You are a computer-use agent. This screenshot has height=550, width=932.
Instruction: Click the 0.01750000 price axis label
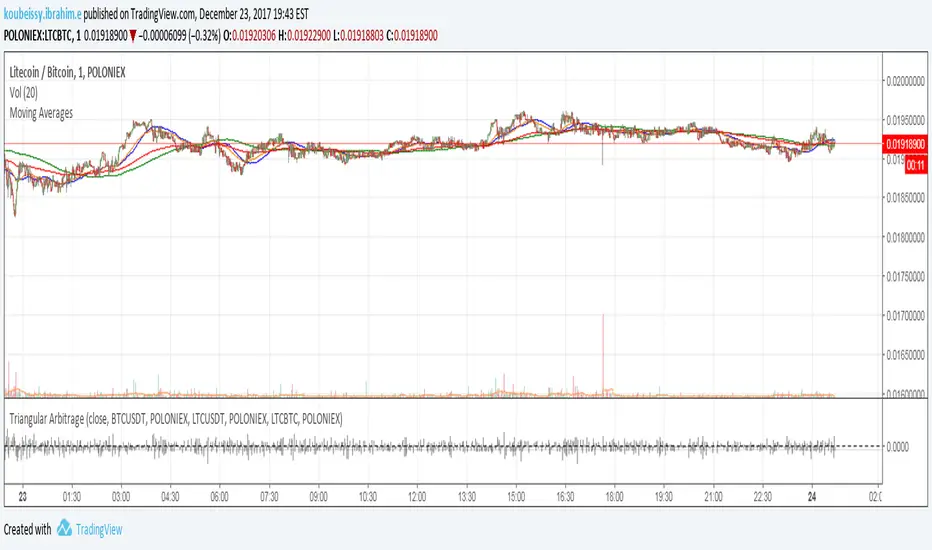pyautogui.click(x=905, y=276)
